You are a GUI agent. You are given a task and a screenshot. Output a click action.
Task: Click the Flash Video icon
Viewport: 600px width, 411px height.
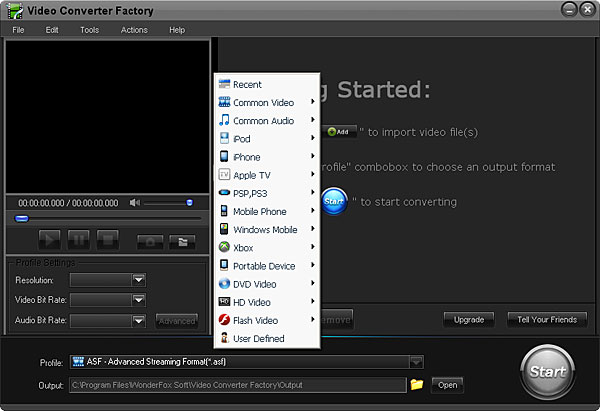click(224, 320)
